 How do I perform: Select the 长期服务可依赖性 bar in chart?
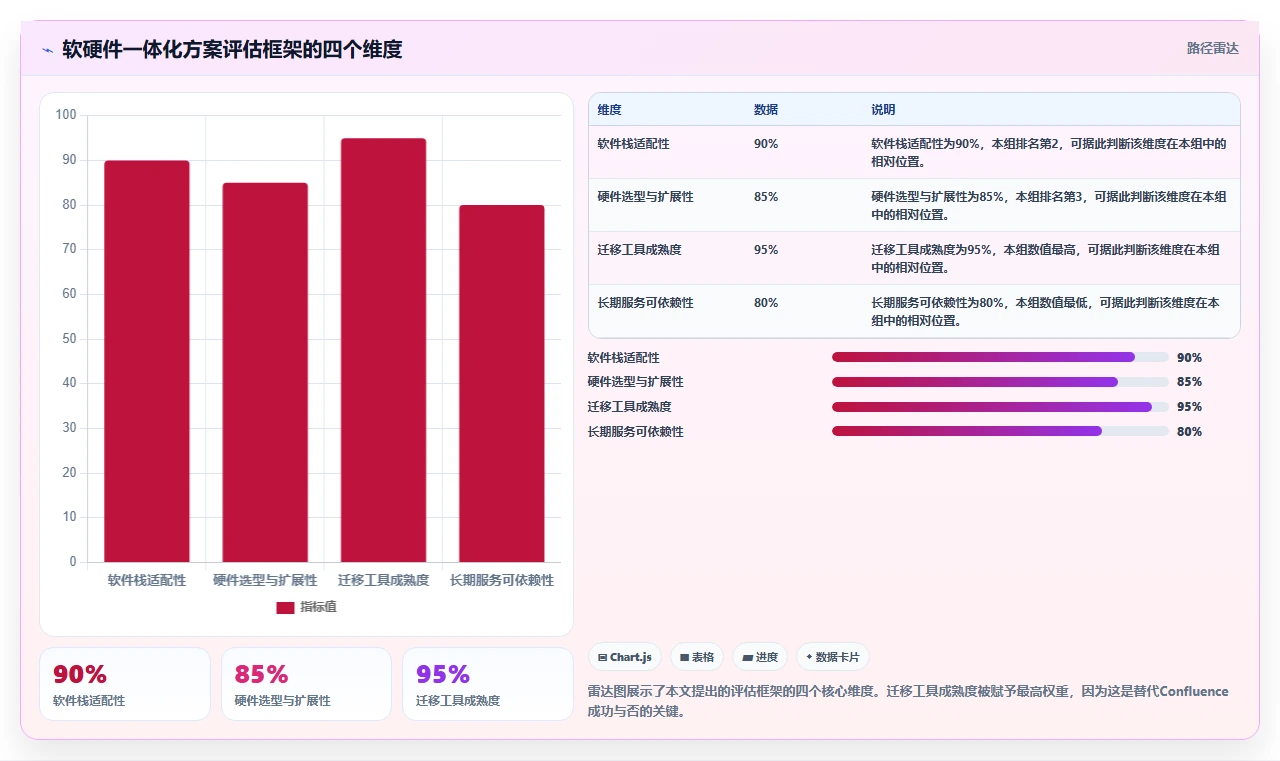click(x=502, y=384)
